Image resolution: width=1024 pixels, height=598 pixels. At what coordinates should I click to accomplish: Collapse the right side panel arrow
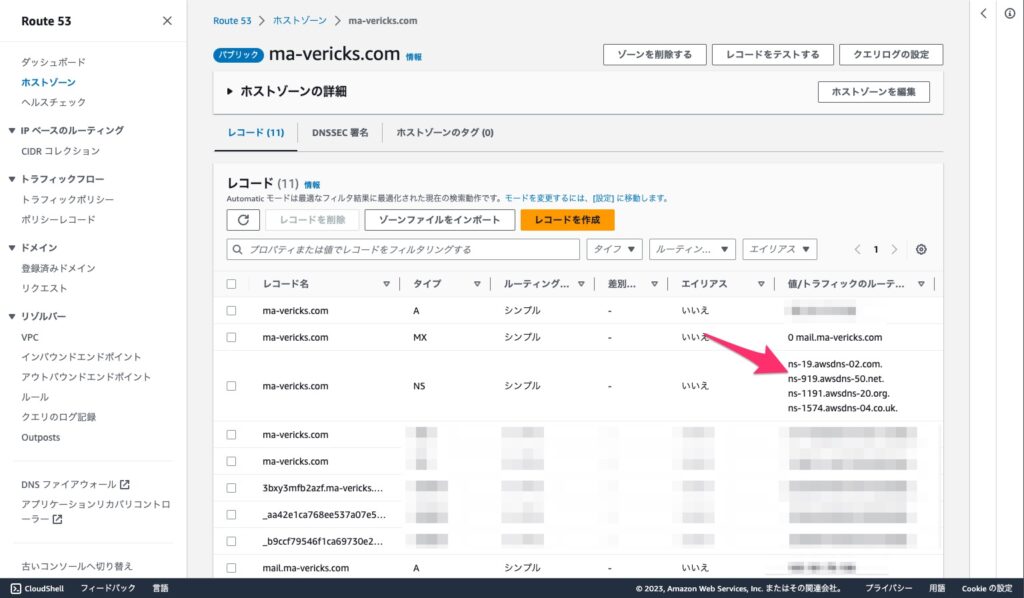983,14
